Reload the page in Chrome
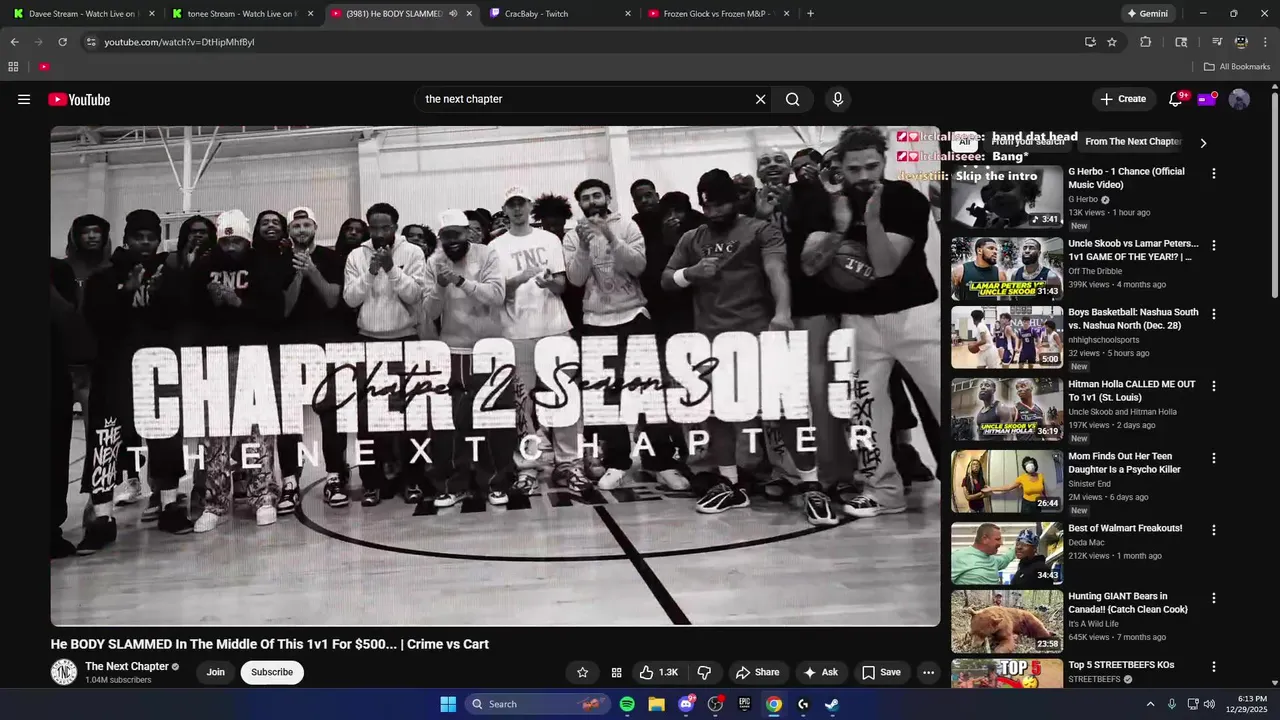The height and width of the screenshot is (720, 1280). (x=62, y=42)
